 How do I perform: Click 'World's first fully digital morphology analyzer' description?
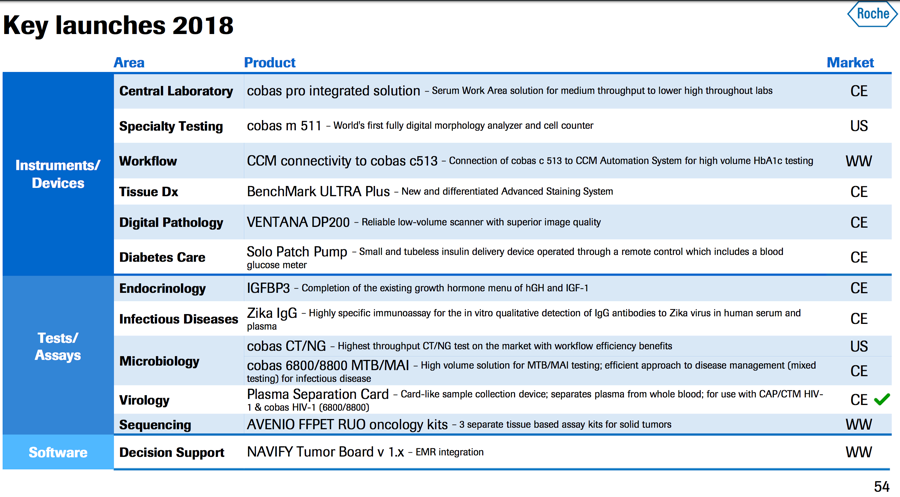463,126
